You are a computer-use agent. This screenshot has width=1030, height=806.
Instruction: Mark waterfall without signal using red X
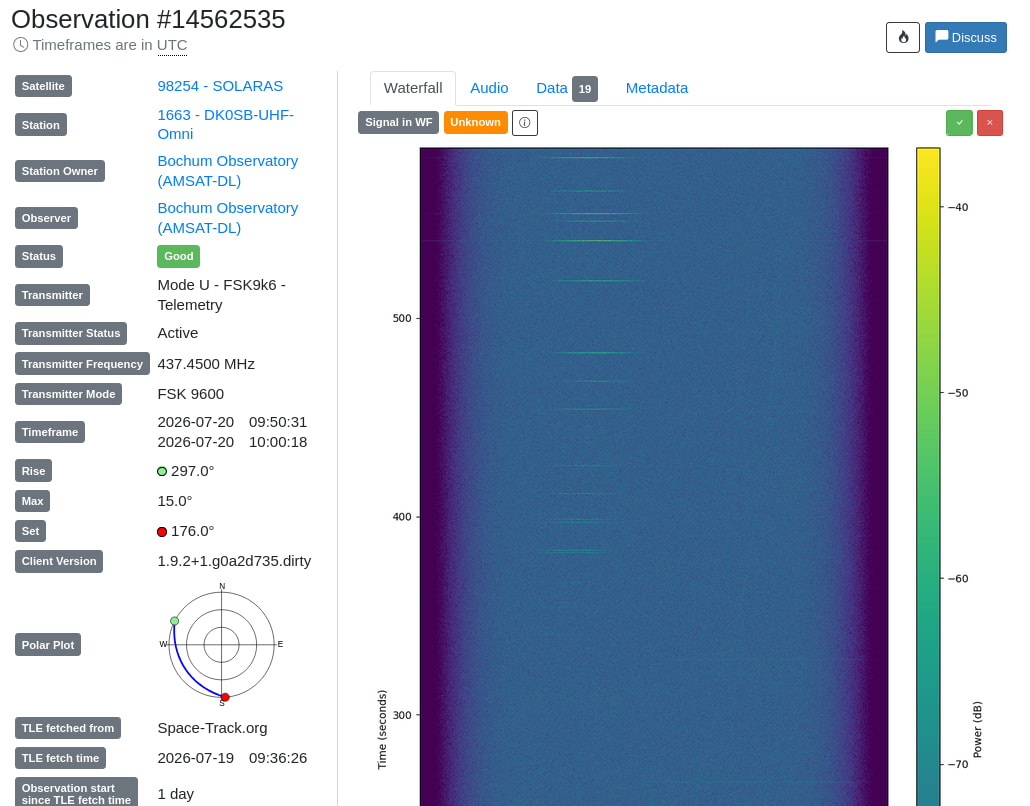click(990, 123)
